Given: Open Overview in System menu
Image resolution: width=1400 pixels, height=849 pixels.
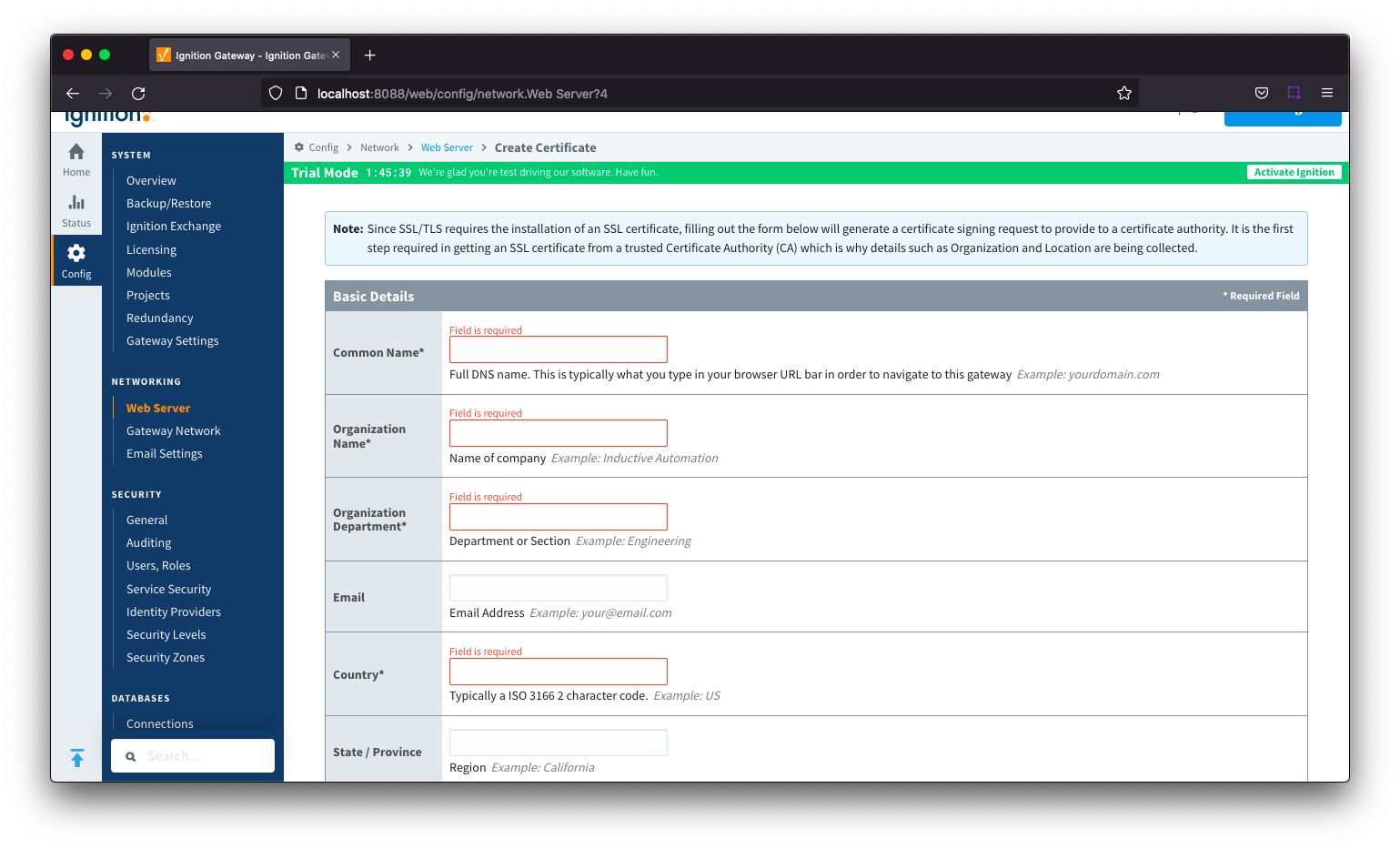Looking at the screenshot, I should 151,180.
